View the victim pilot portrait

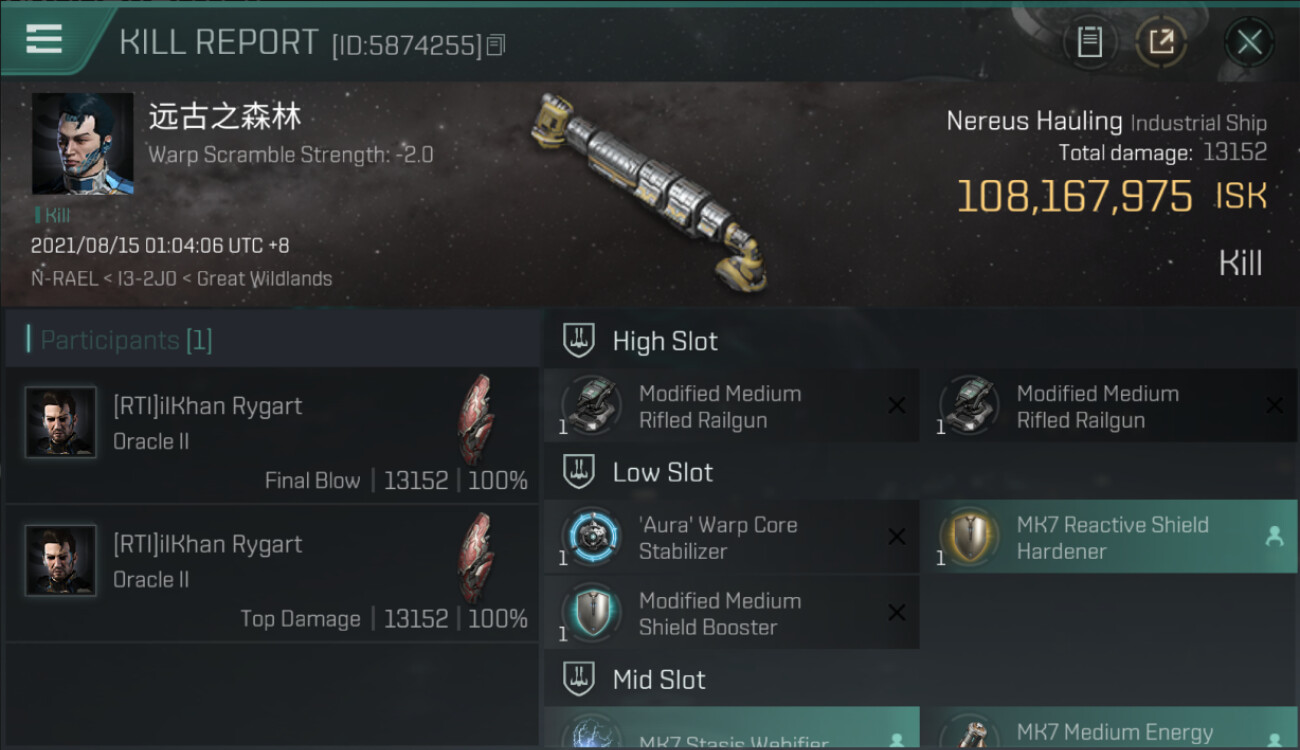(x=82, y=144)
